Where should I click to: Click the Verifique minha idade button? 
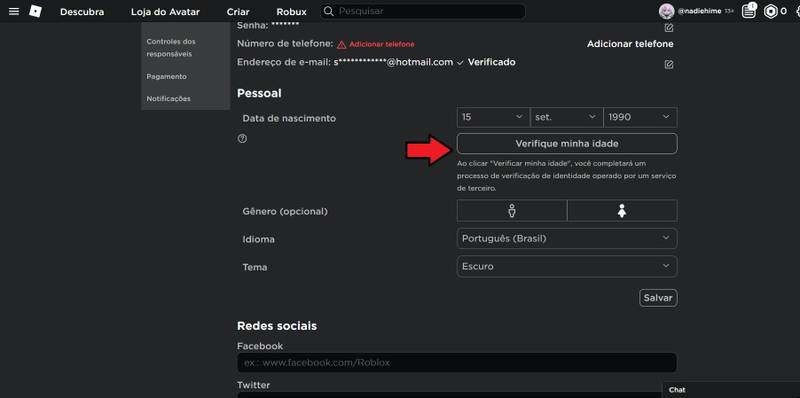click(567, 144)
